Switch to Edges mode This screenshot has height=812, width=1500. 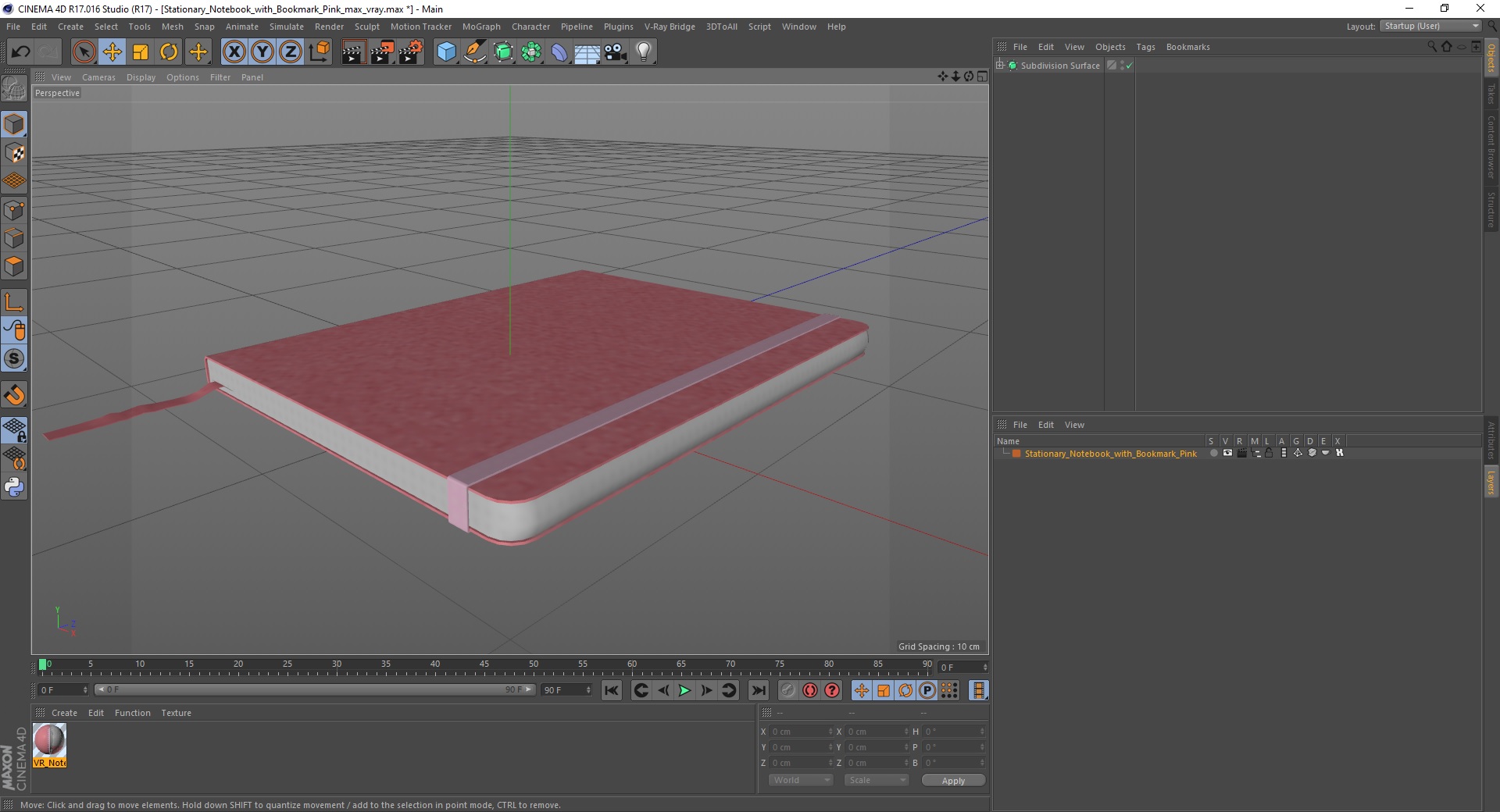pos(14,238)
